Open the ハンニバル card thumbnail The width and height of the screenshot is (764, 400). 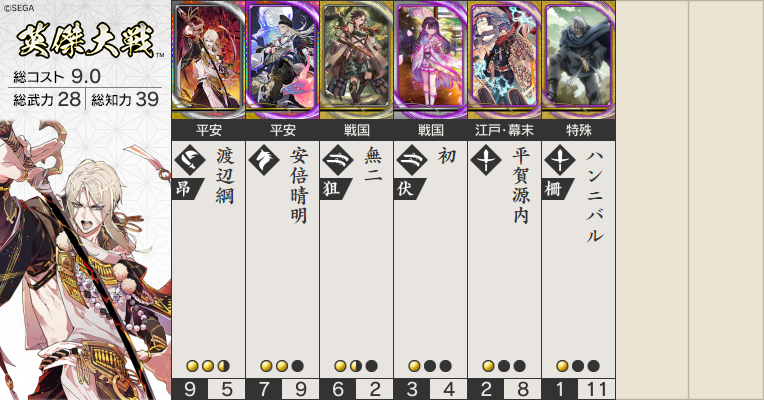(579, 59)
